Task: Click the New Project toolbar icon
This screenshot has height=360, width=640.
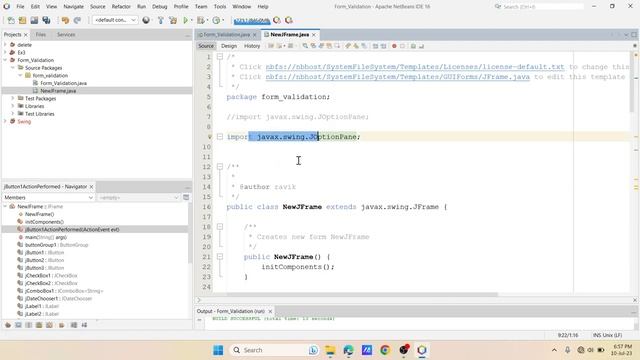Action: (x=22, y=20)
